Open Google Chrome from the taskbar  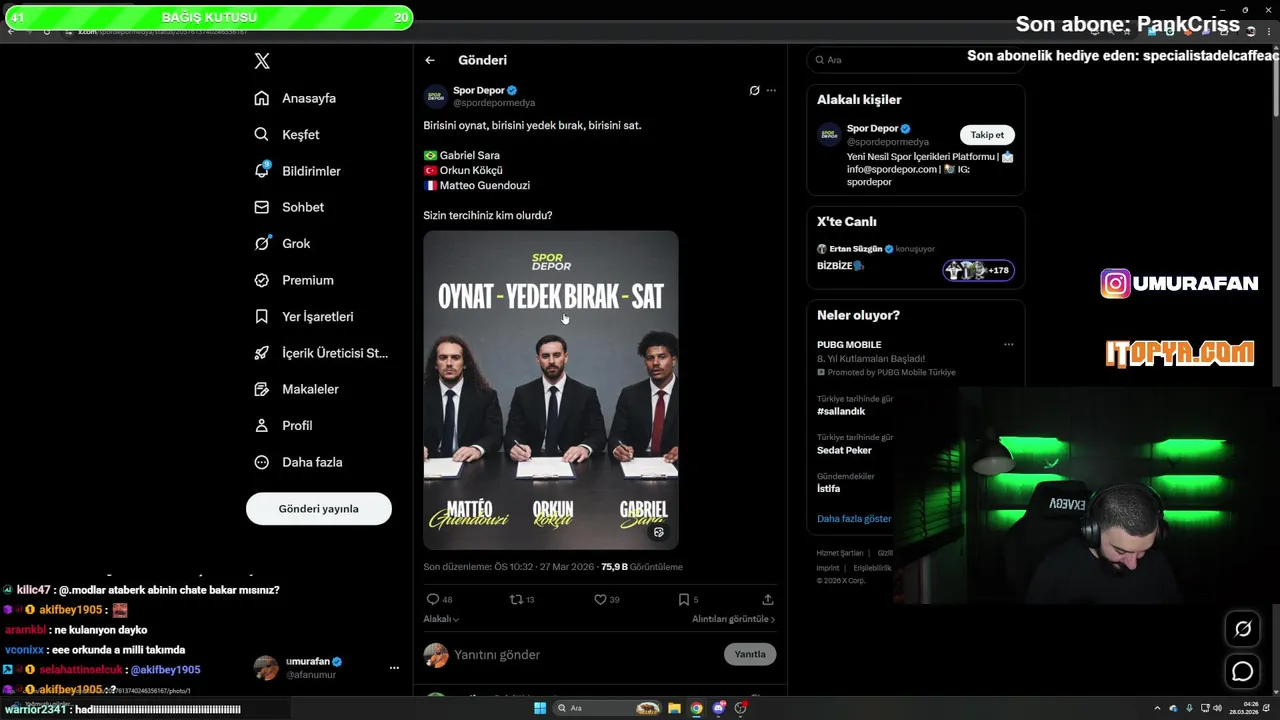click(697, 708)
